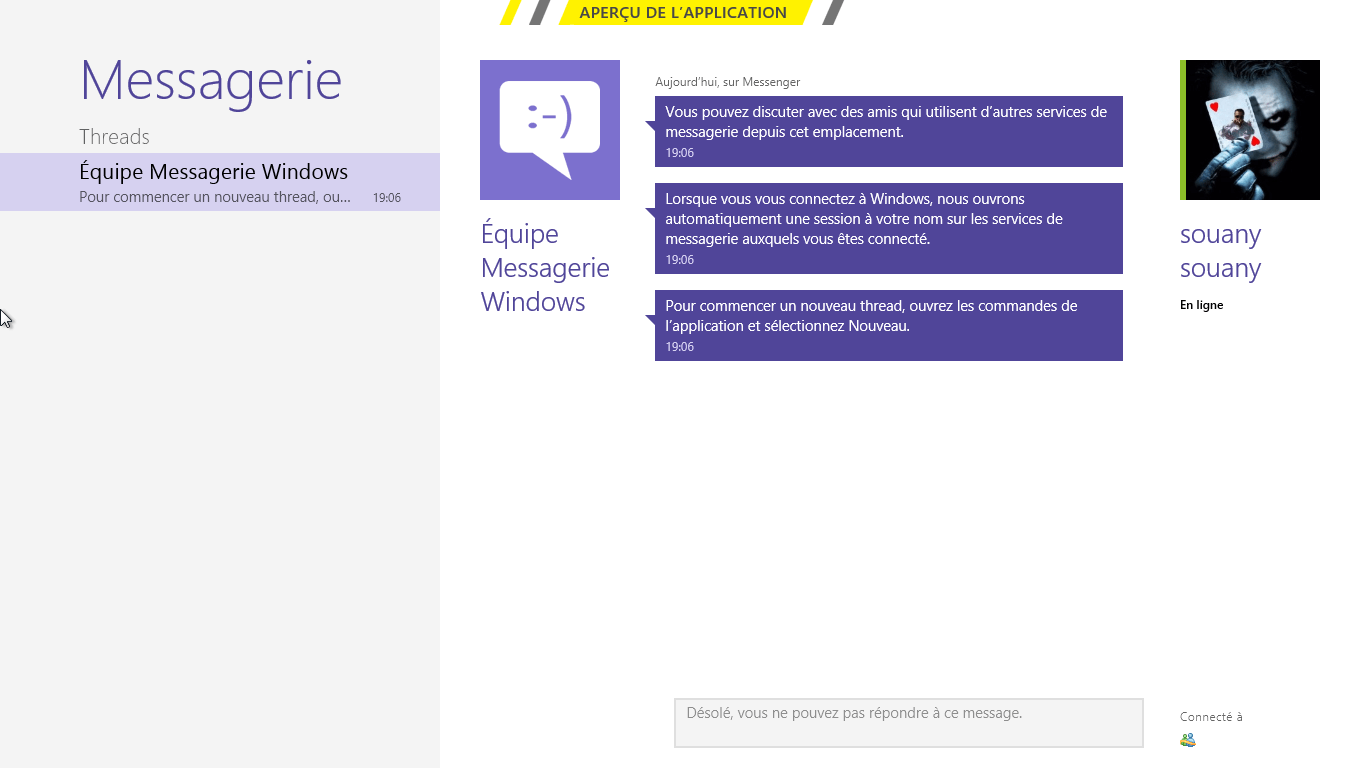Click the smiley chat bubble avatar

pyautogui.click(x=550, y=130)
